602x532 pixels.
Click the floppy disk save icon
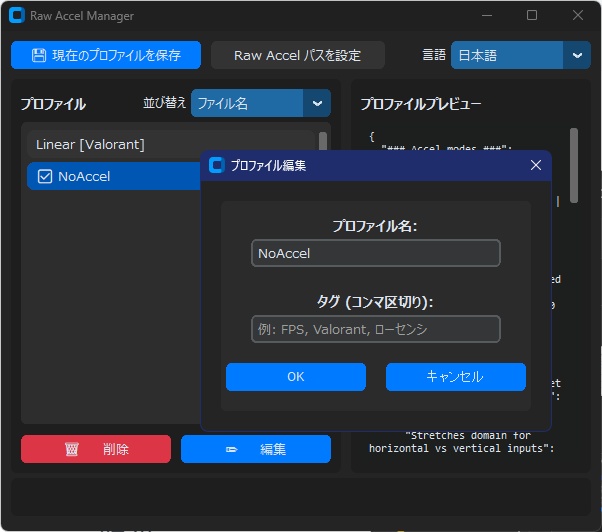point(39,55)
